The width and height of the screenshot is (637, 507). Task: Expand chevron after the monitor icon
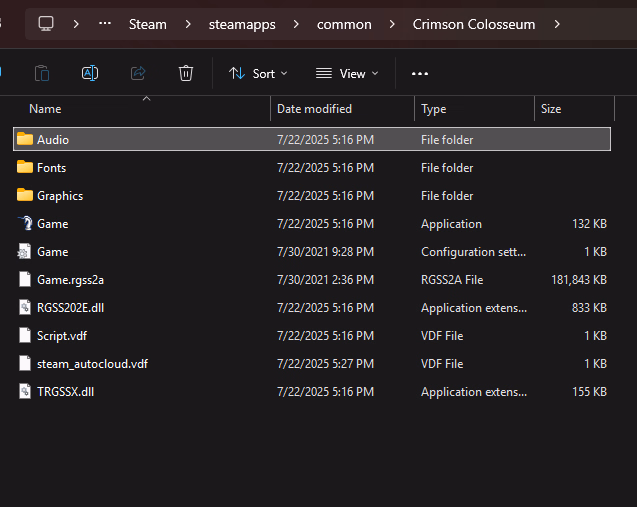pos(76,24)
